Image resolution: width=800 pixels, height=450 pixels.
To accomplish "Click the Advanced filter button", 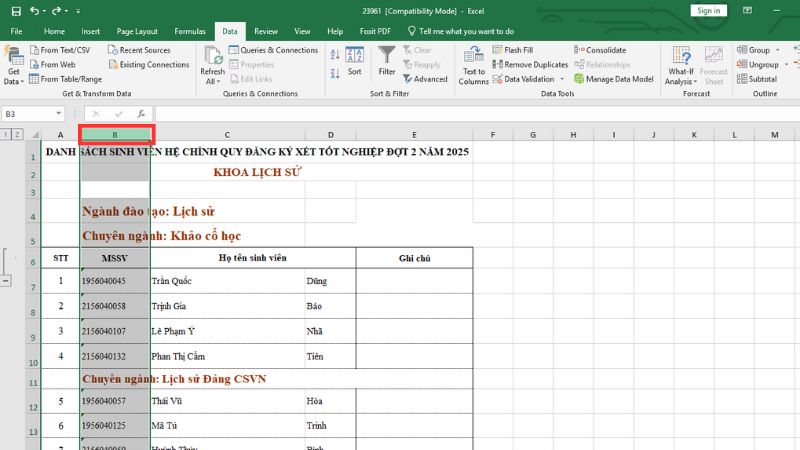I will (x=424, y=79).
